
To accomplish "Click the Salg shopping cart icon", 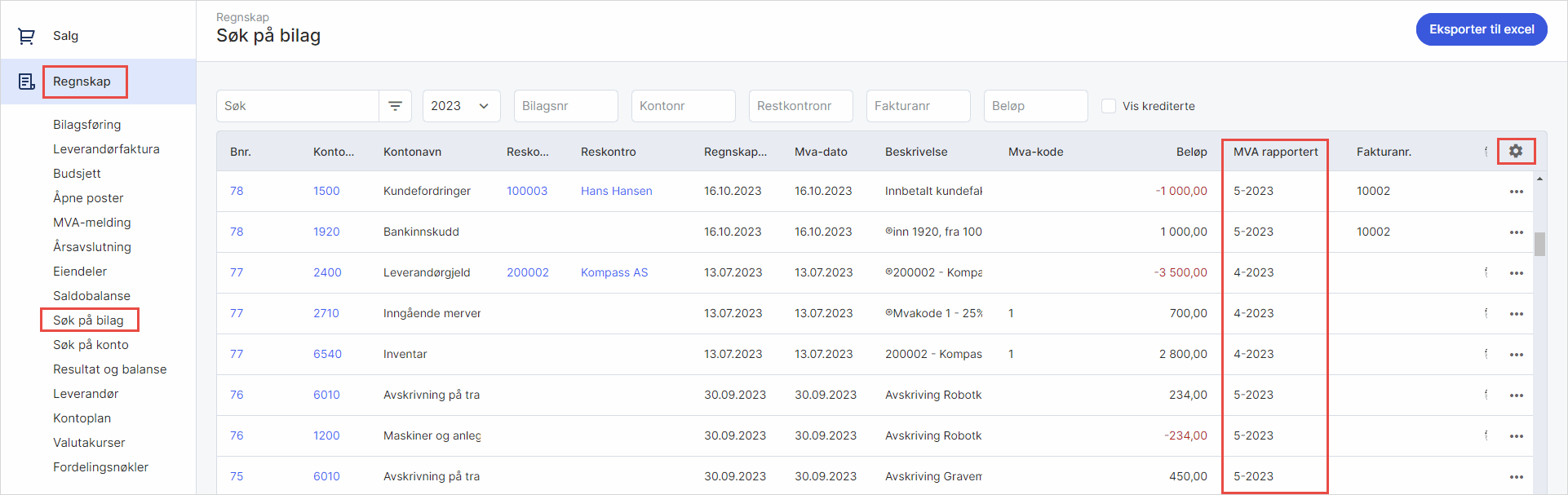I will pos(26,36).
